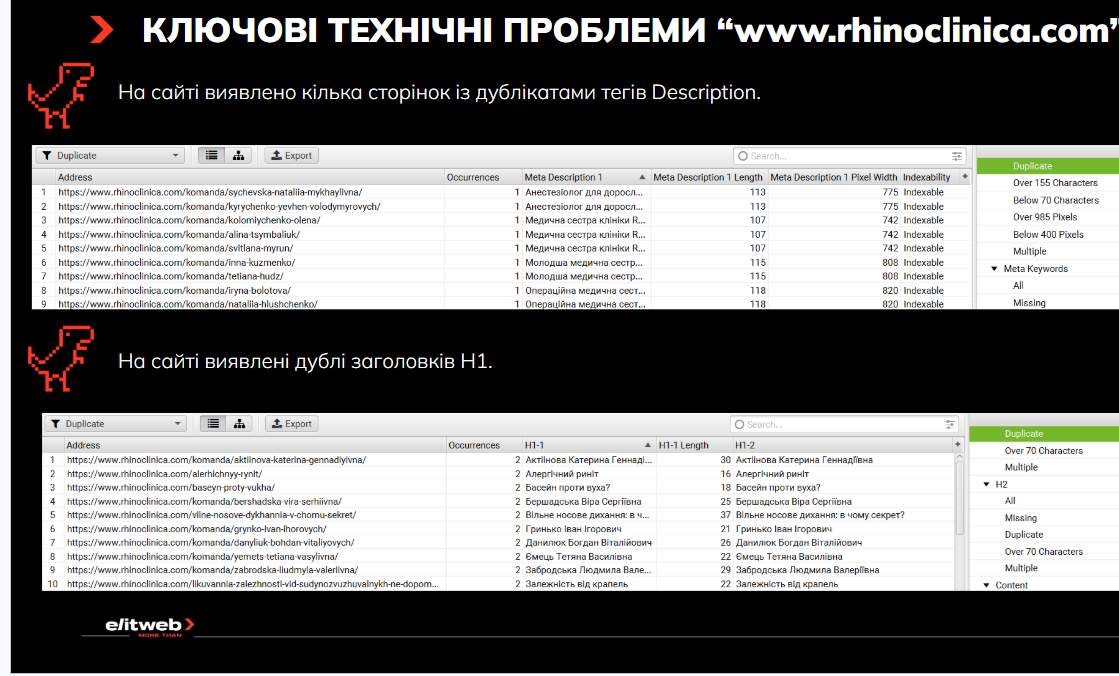
Task: Click yemets-tetiana-vasylivna URL row
Action: pos(203,557)
